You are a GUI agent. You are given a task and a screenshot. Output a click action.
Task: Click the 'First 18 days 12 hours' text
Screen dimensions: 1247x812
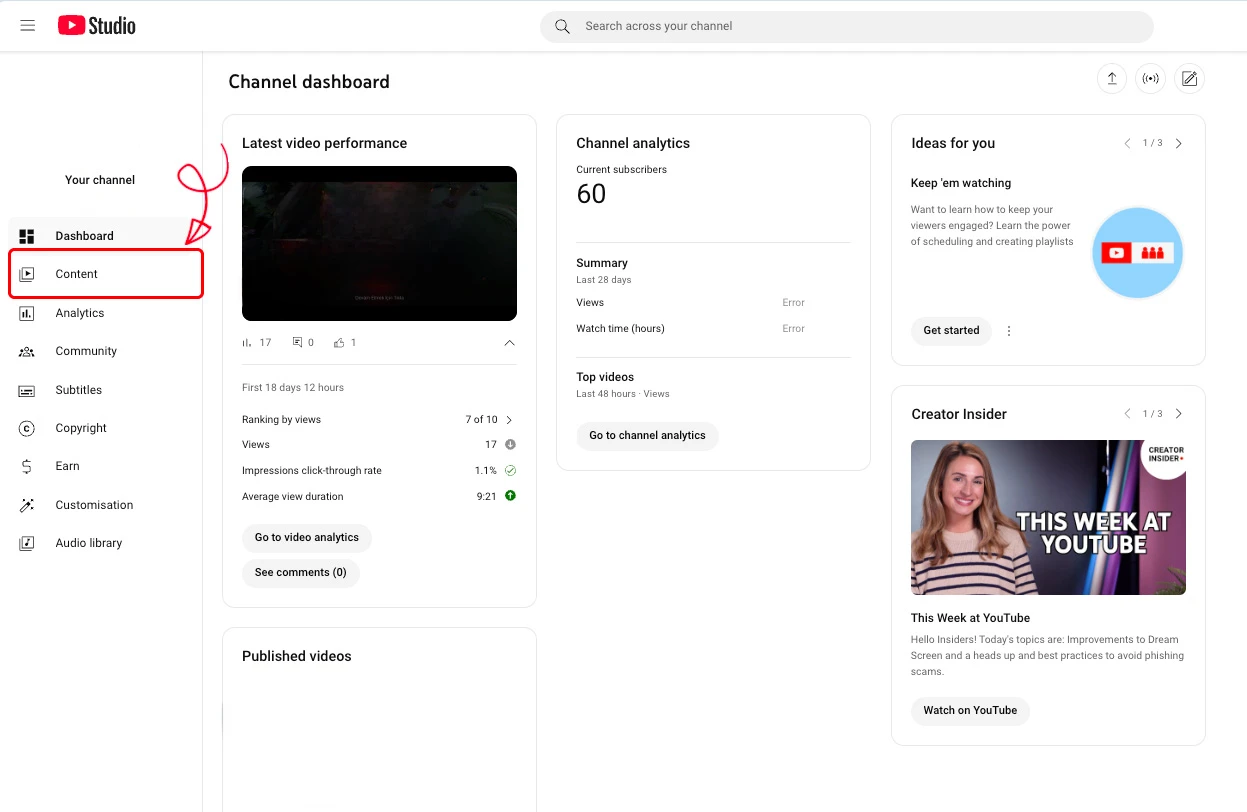click(x=293, y=388)
